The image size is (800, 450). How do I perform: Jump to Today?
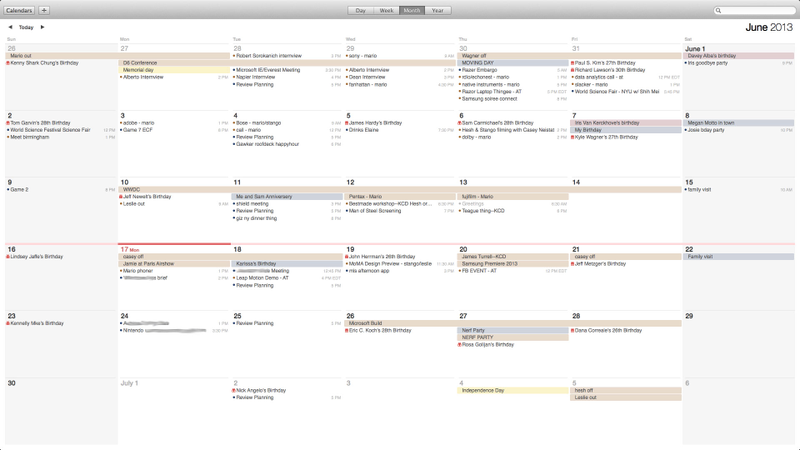click(x=26, y=27)
